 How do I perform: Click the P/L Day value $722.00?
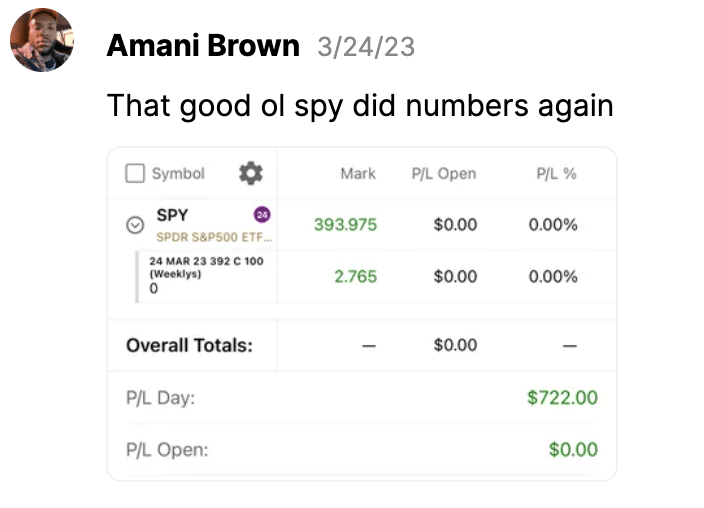562,398
